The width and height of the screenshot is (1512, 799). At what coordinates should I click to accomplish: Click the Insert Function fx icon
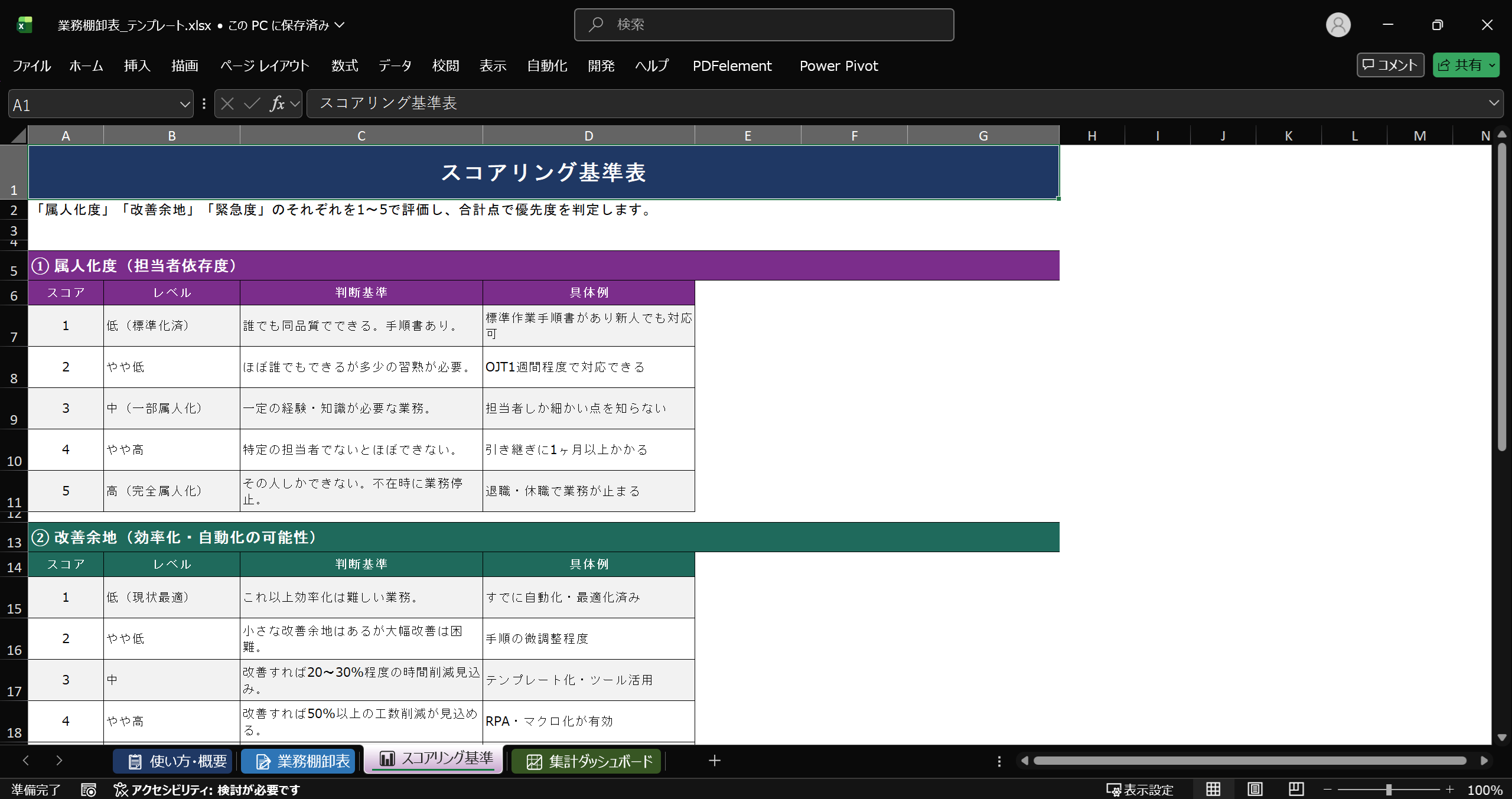pyautogui.click(x=277, y=104)
